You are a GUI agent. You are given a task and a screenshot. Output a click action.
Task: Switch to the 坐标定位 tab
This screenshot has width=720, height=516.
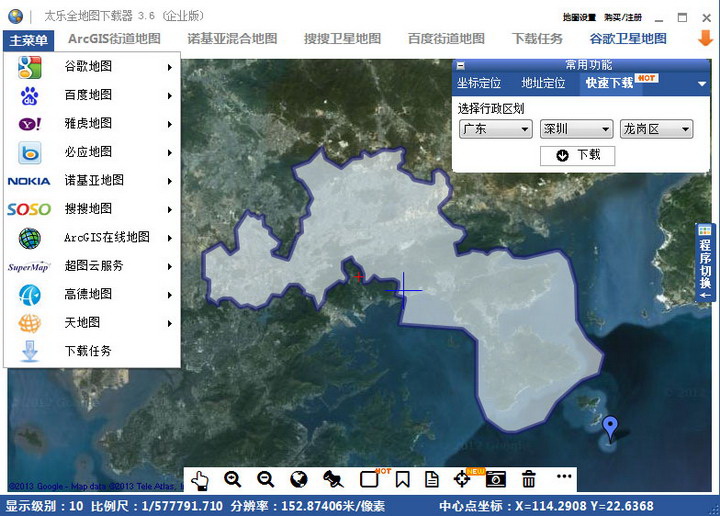[479, 83]
